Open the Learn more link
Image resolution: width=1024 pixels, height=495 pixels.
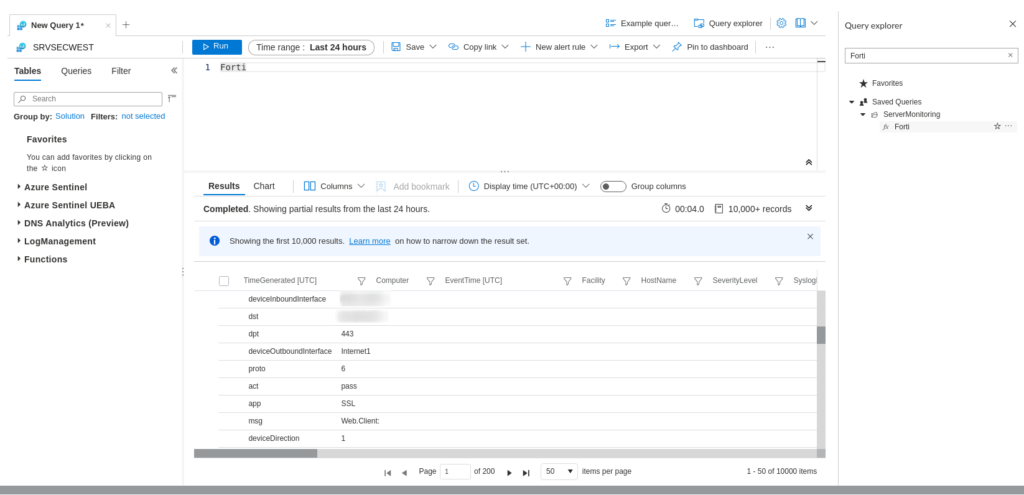pos(370,241)
